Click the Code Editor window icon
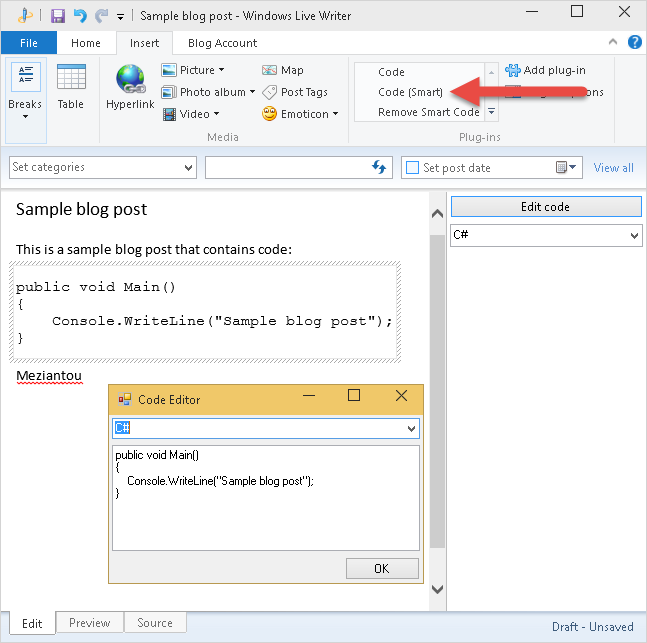The image size is (647, 643). (x=125, y=399)
